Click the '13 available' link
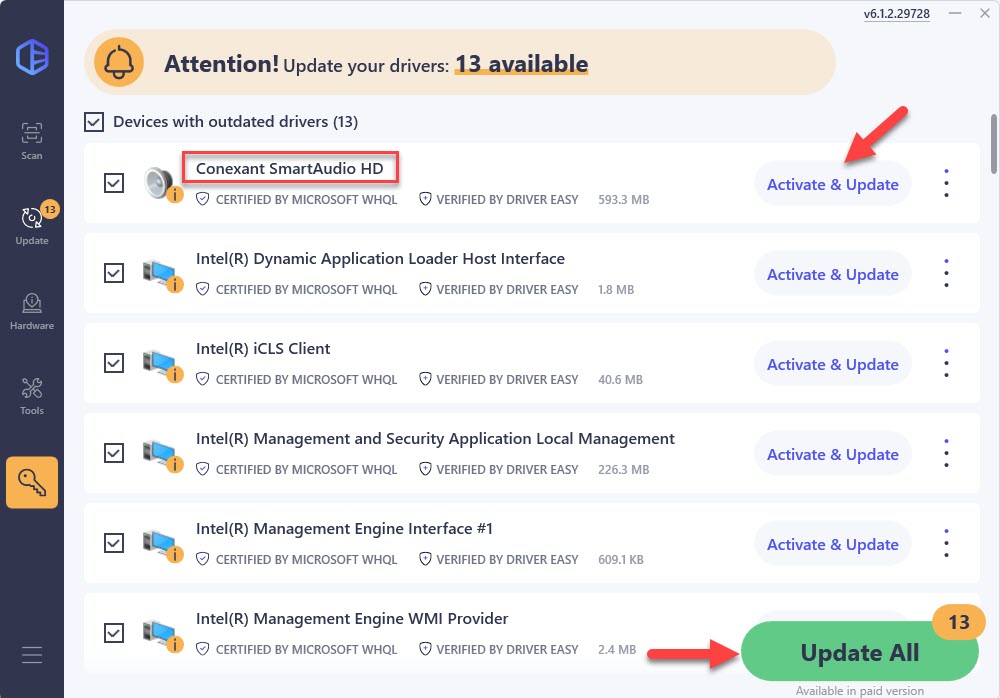Viewport: 1000px width, 698px height. click(521, 65)
